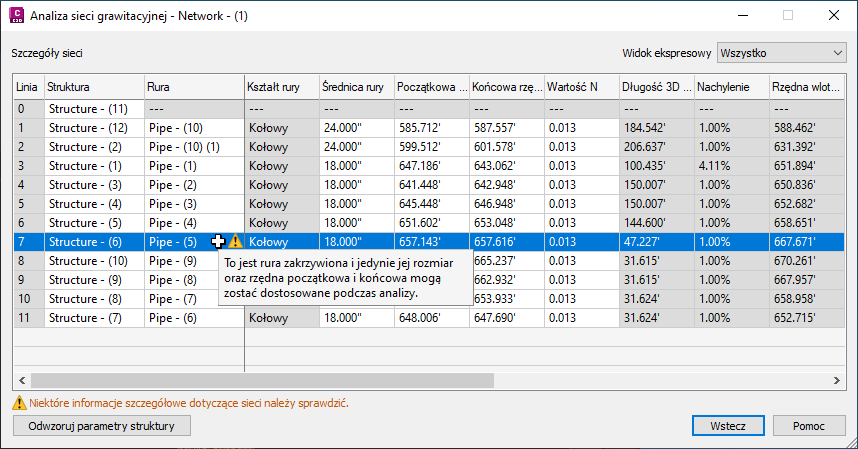This screenshot has width=858, height=449.
Task: Open the Widok ekspresowy dropdown
Action: (x=781, y=53)
